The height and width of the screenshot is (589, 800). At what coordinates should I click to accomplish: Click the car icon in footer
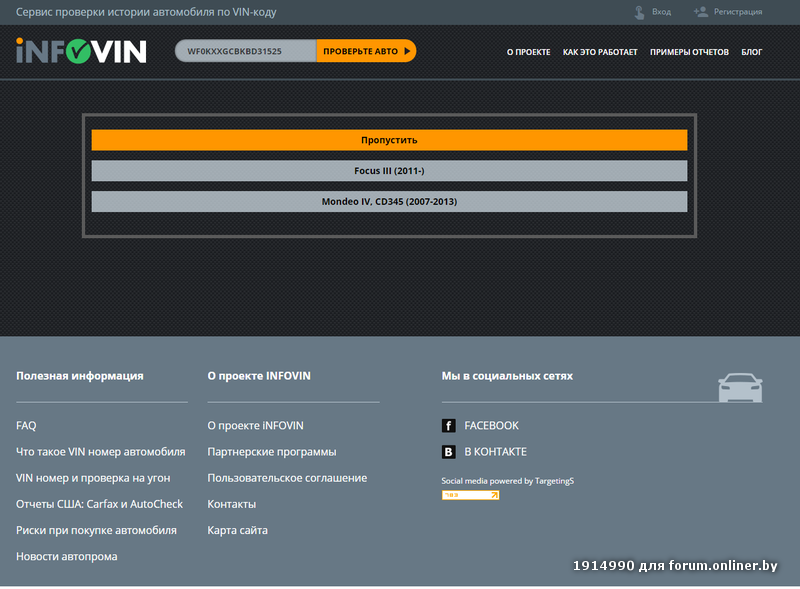coord(740,387)
